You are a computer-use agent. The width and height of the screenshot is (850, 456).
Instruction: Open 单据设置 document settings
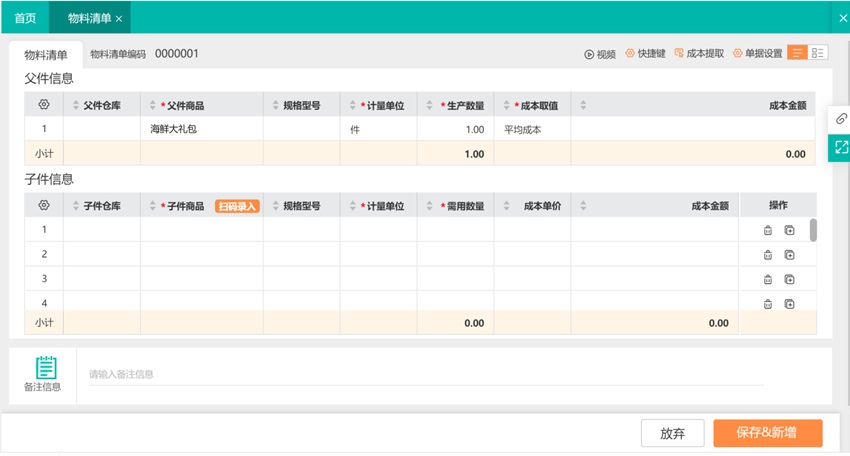(738, 54)
